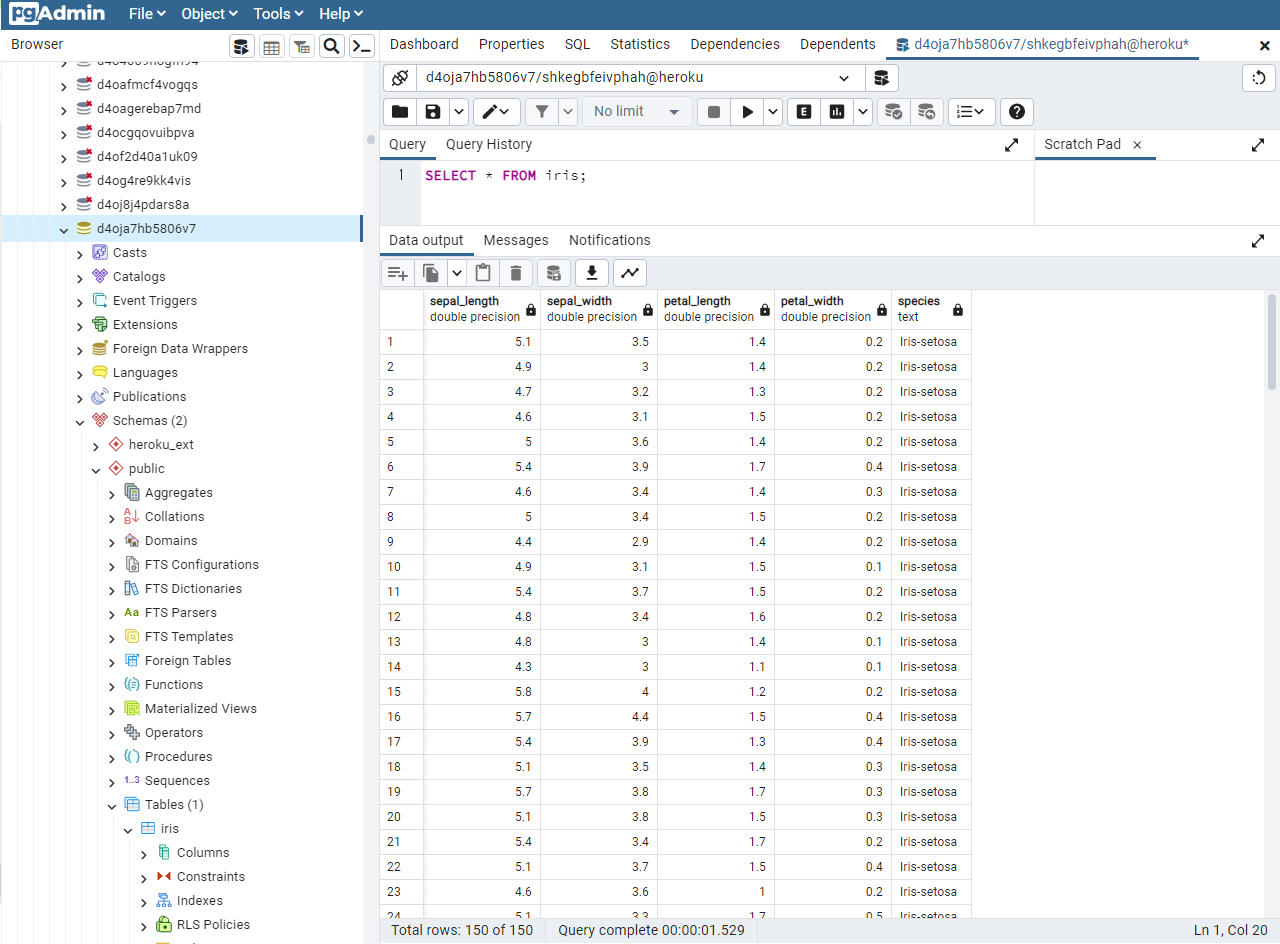Click the browser View Data table icon
Viewport: 1280px width, 944px height.
point(271,46)
